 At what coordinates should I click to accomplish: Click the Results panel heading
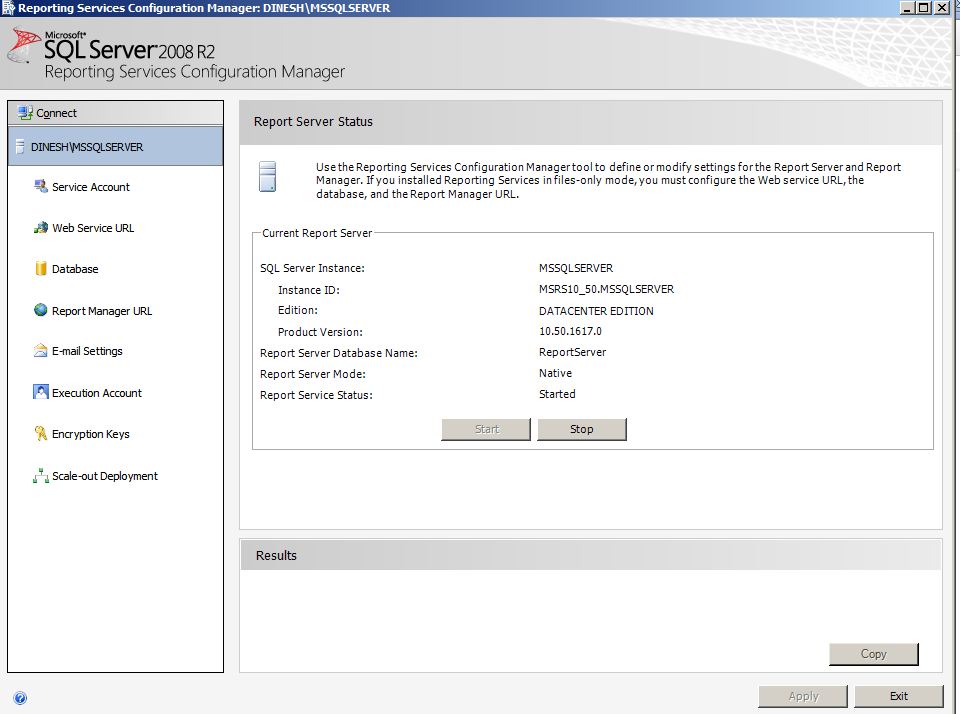276,555
